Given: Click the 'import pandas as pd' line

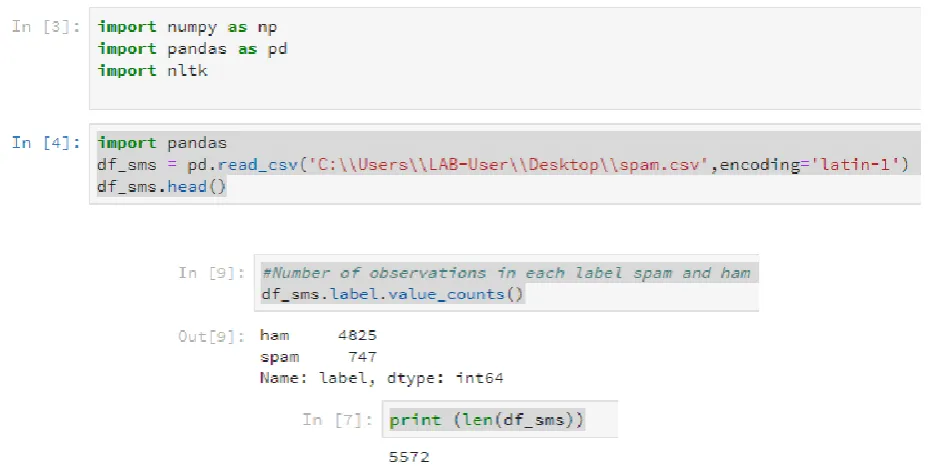Looking at the screenshot, I should pos(193,49).
